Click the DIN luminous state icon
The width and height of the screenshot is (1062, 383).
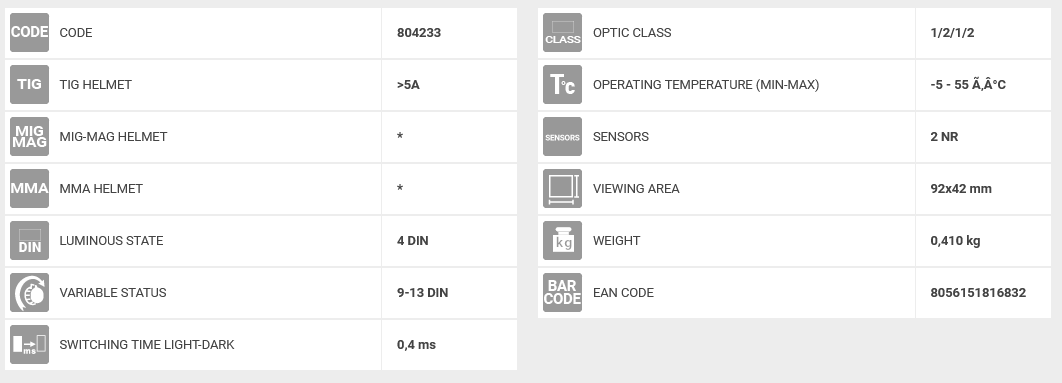click(29, 241)
